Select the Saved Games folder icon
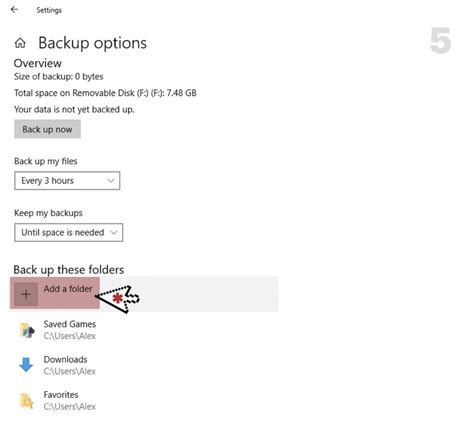Viewport: 474px width, 426px height. [27, 330]
